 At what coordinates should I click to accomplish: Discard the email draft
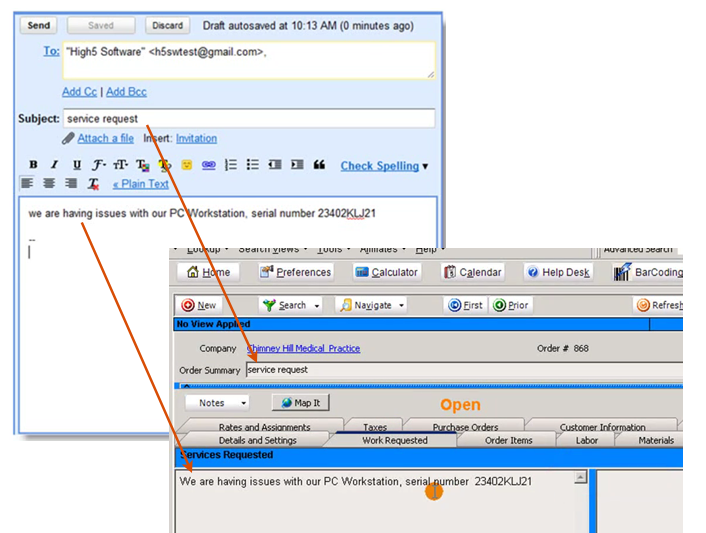pos(167,25)
